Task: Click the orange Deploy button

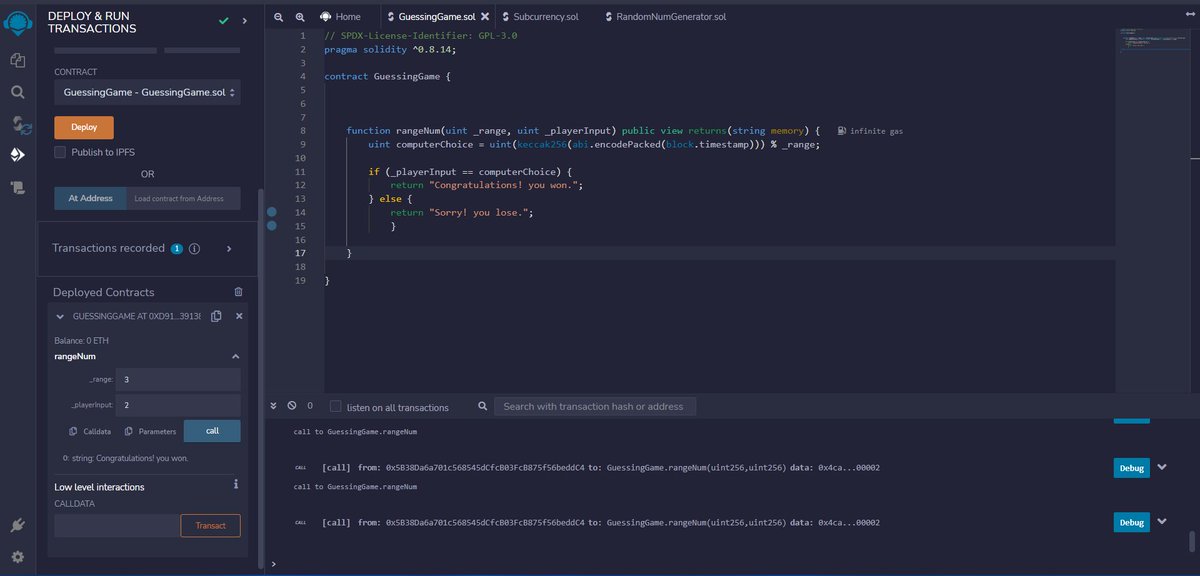Action: click(84, 127)
